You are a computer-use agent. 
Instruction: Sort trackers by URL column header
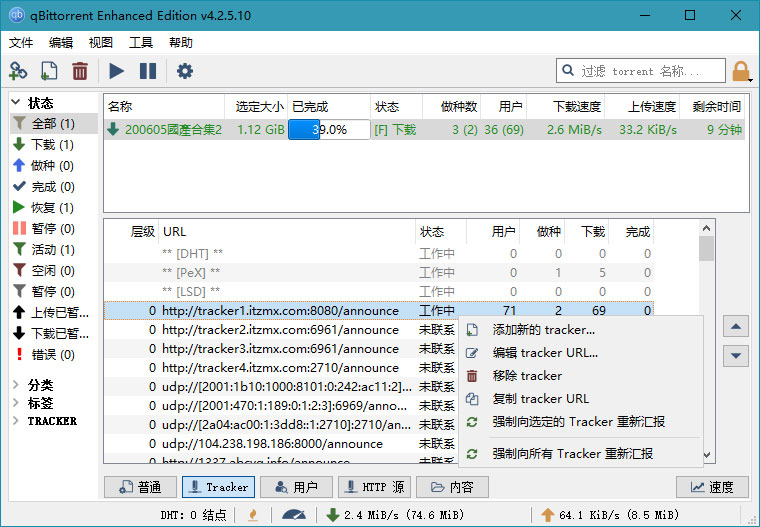(287, 232)
